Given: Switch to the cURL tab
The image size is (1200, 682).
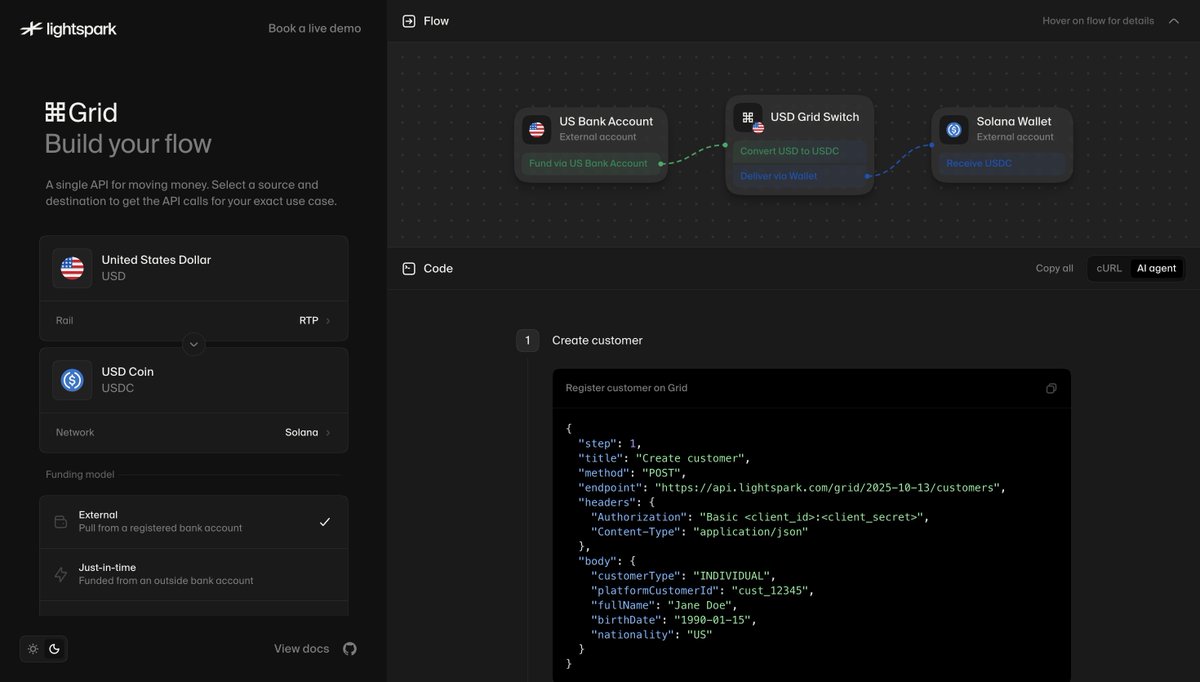Looking at the screenshot, I should pyautogui.click(x=1109, y=268).
